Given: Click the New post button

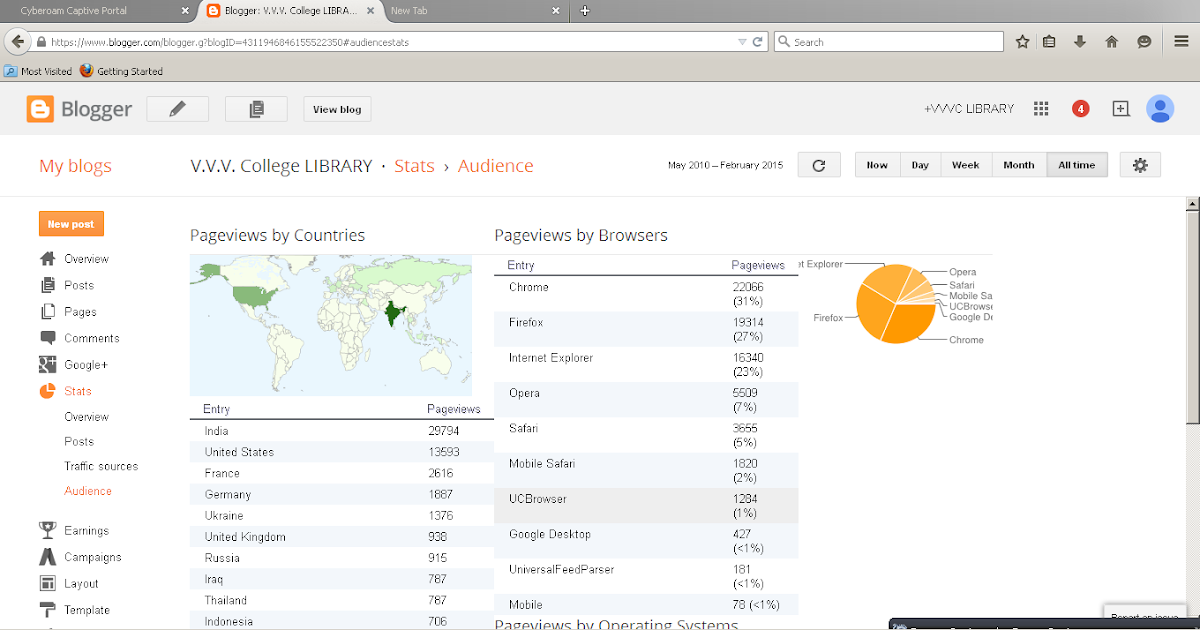Looking at the screenshot, I should (x=71, y=224).
